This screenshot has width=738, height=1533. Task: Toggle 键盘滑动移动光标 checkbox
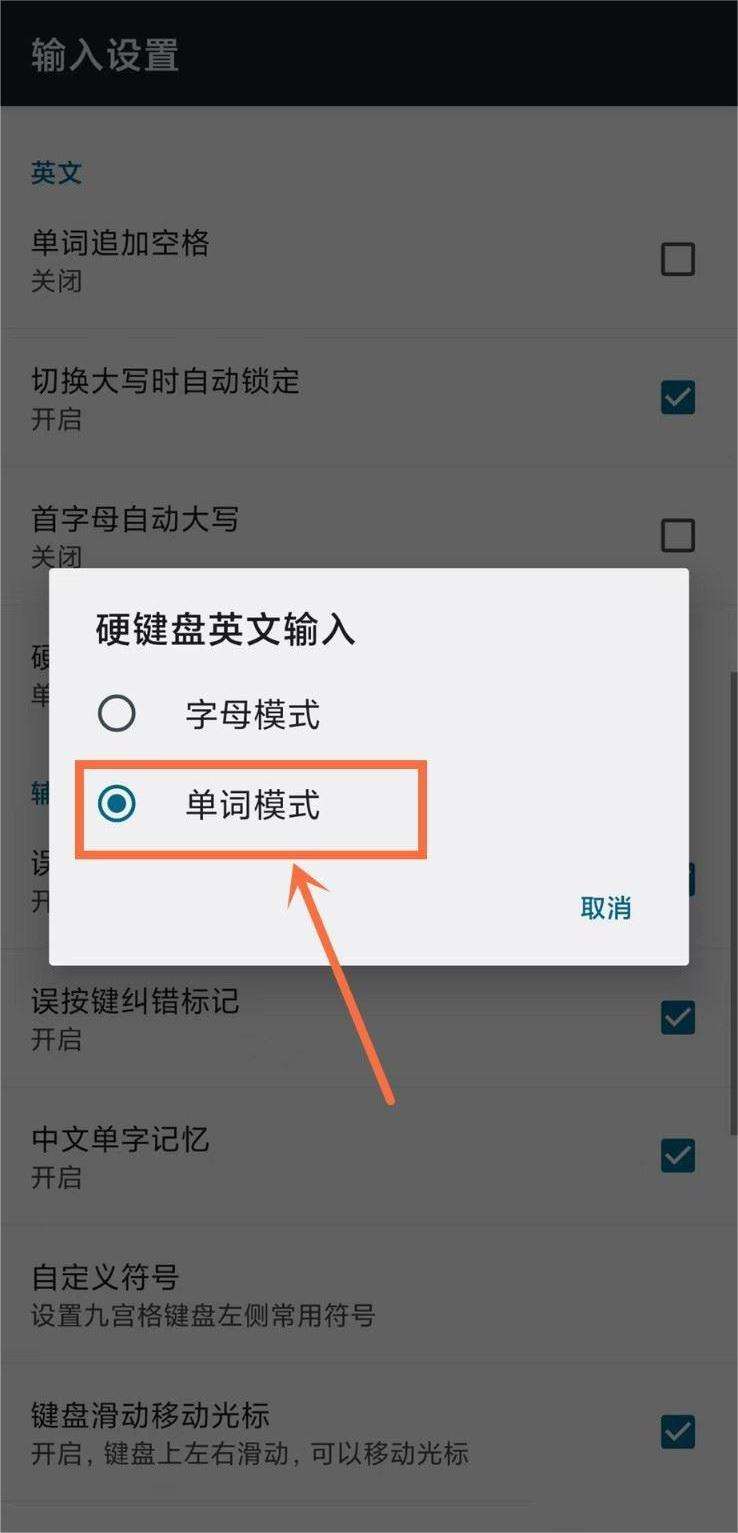point(678,1432)
